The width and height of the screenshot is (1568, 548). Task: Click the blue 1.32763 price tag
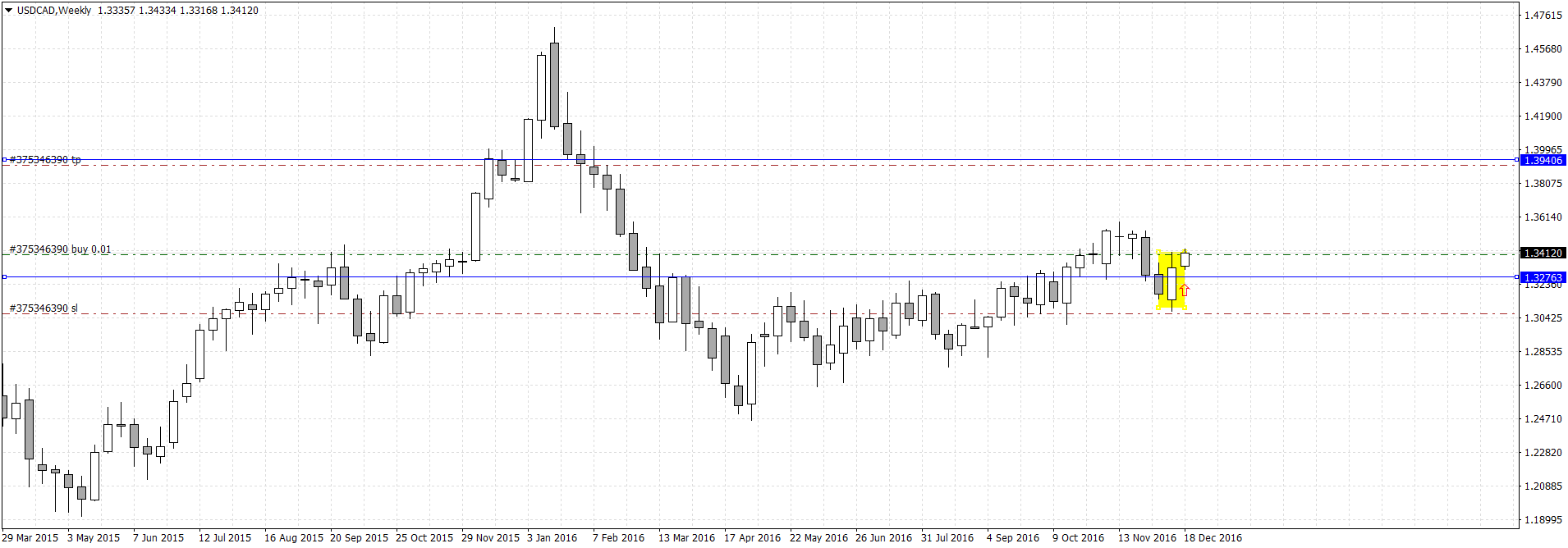click(1543, 278)
